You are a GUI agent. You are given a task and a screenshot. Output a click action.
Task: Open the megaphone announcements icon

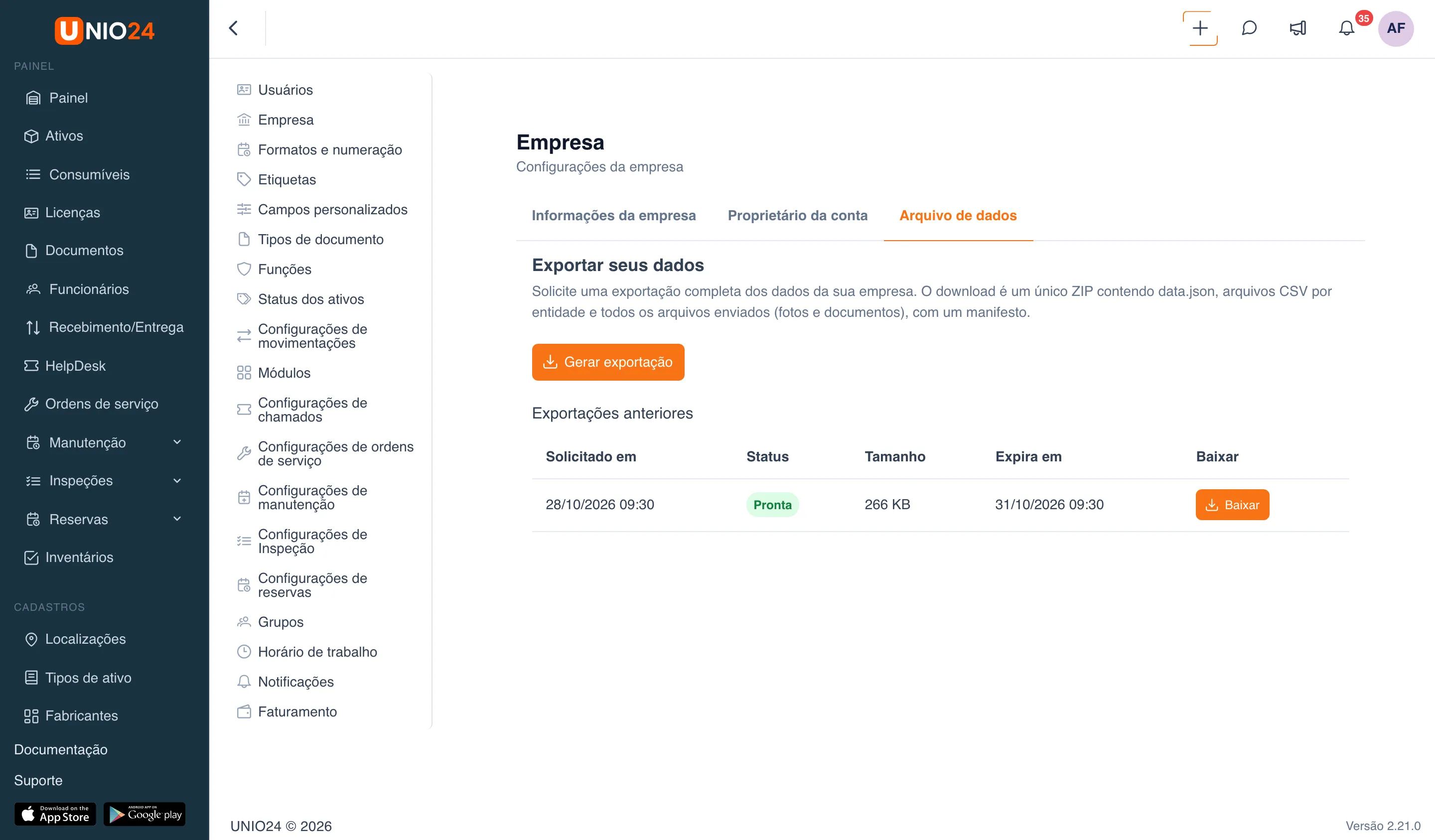[1298, 28]
